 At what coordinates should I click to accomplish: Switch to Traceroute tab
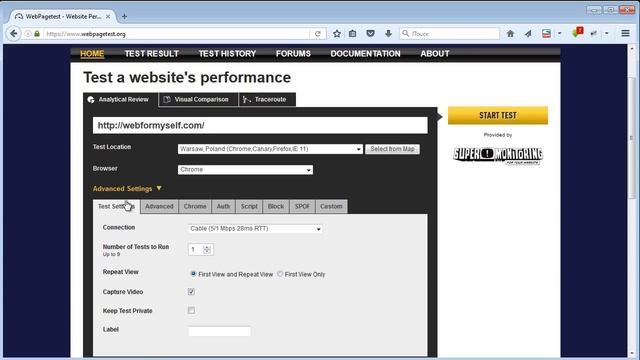point(267,100)
